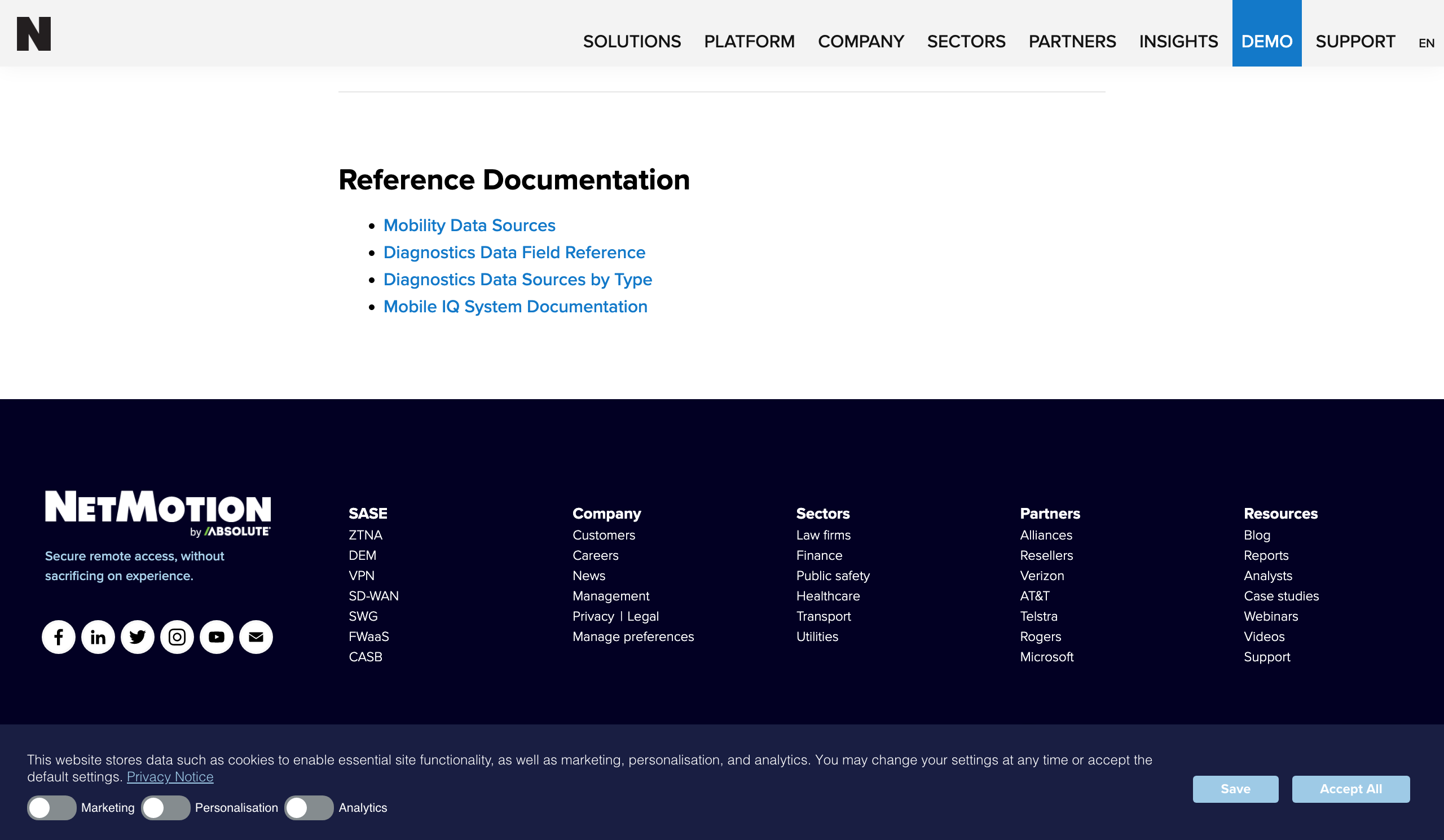Open the Webinars footer link
This screenshot has height=840, width=1444.
(x=1271, y=616)
